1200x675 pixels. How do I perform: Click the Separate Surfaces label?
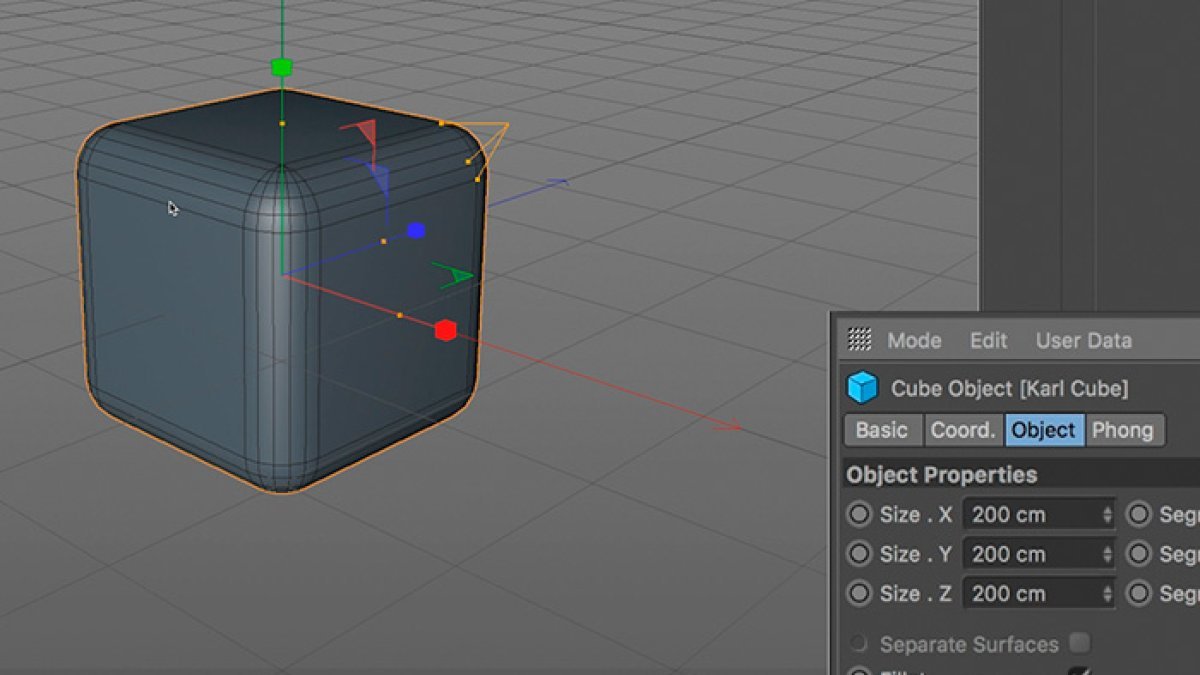[968, 644]
